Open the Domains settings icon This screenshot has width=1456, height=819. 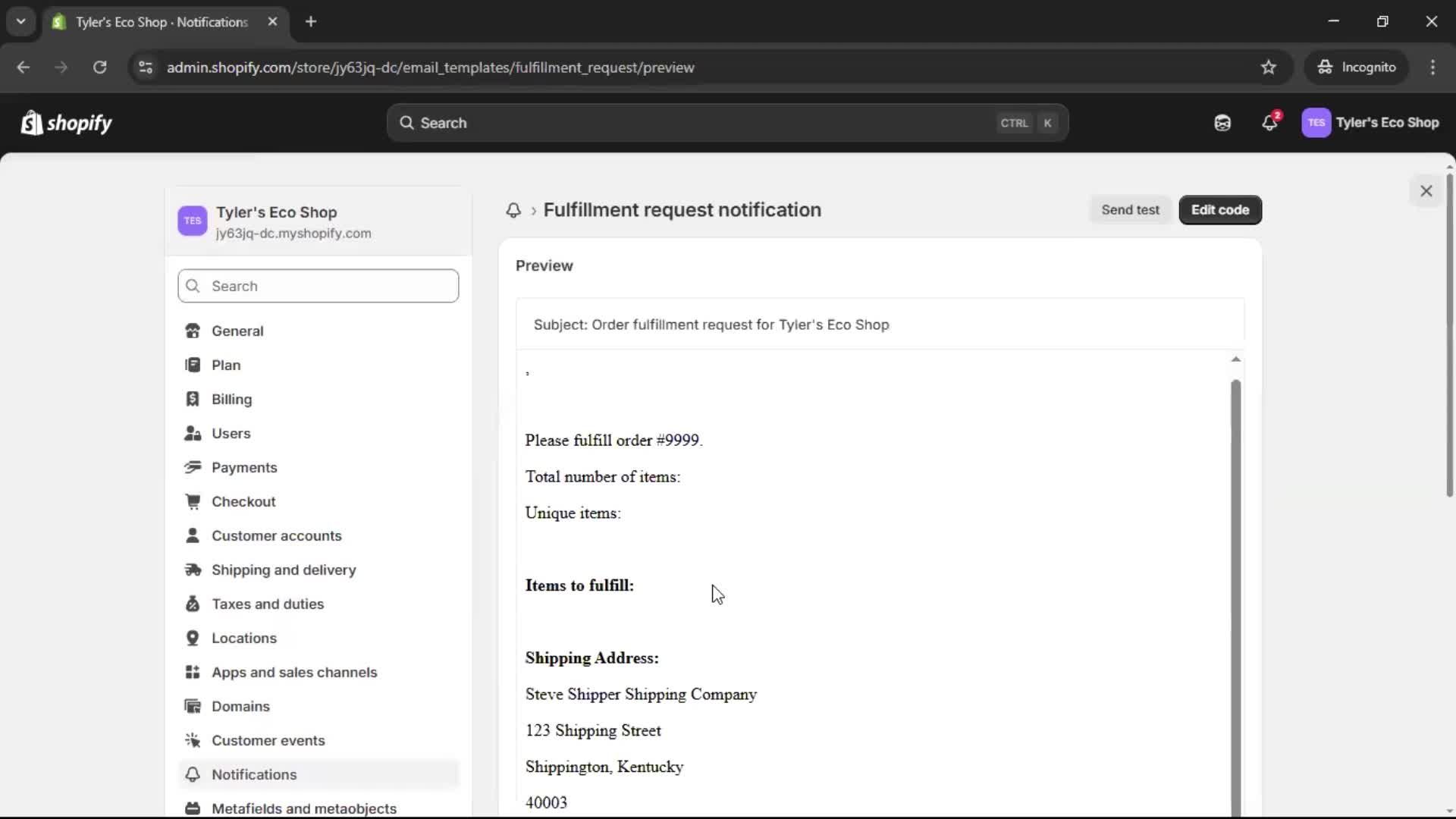click(x=193, y=706)
